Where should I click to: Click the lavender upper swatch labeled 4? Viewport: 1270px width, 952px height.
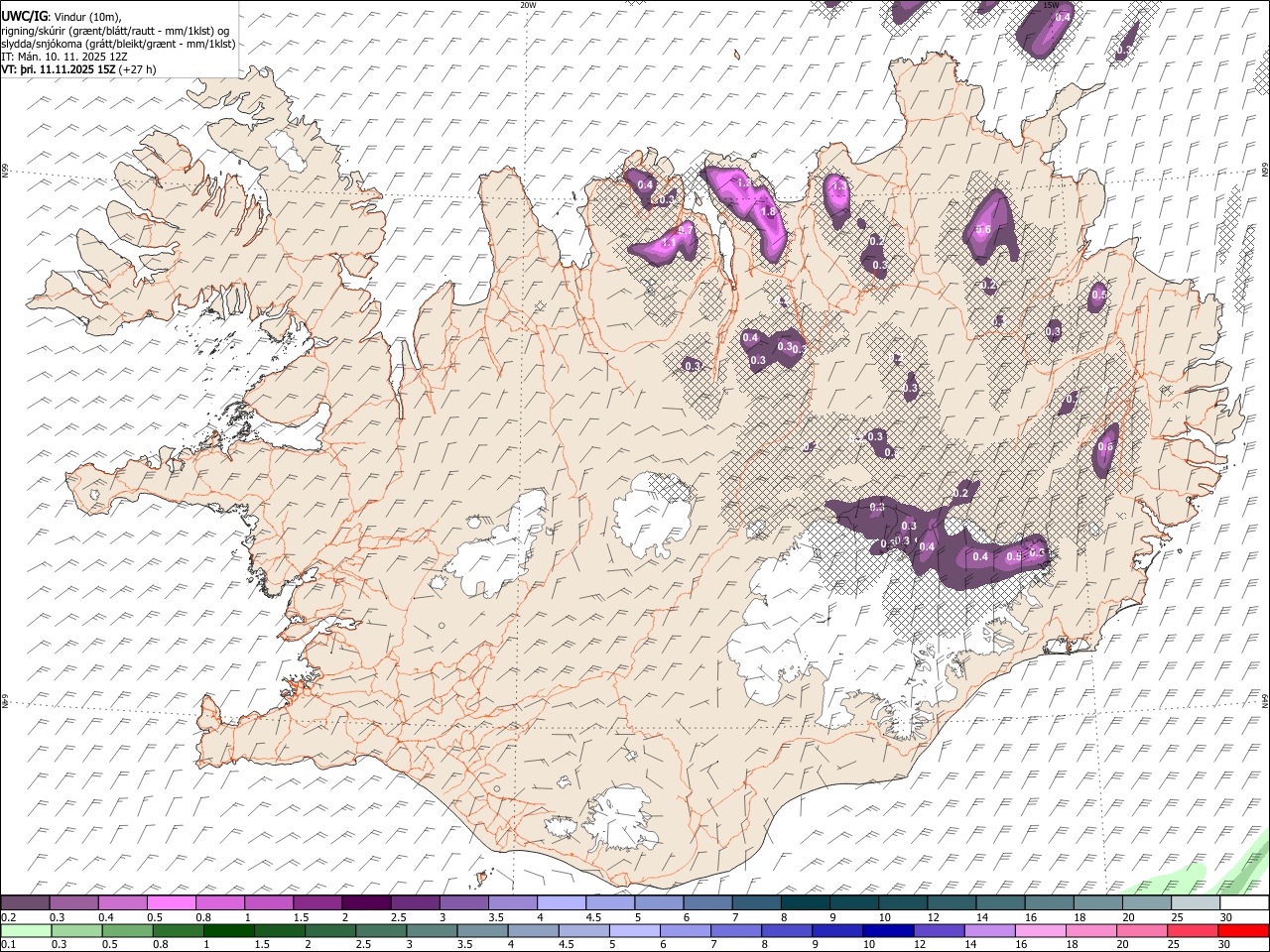561,903
